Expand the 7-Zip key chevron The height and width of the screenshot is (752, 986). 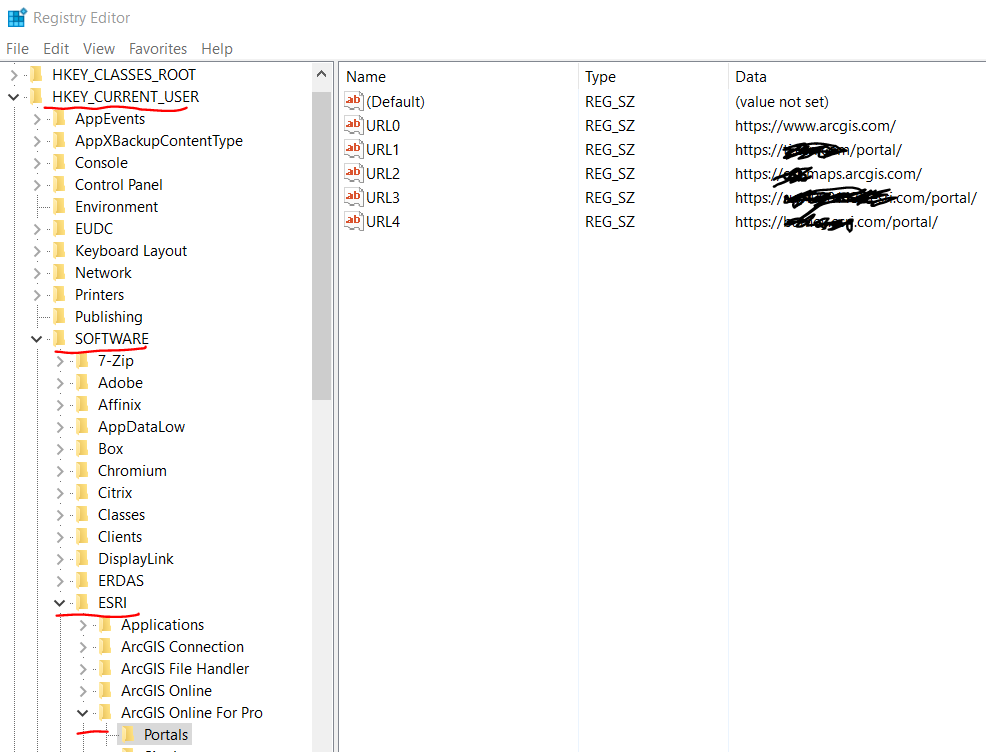click(60, 361)
